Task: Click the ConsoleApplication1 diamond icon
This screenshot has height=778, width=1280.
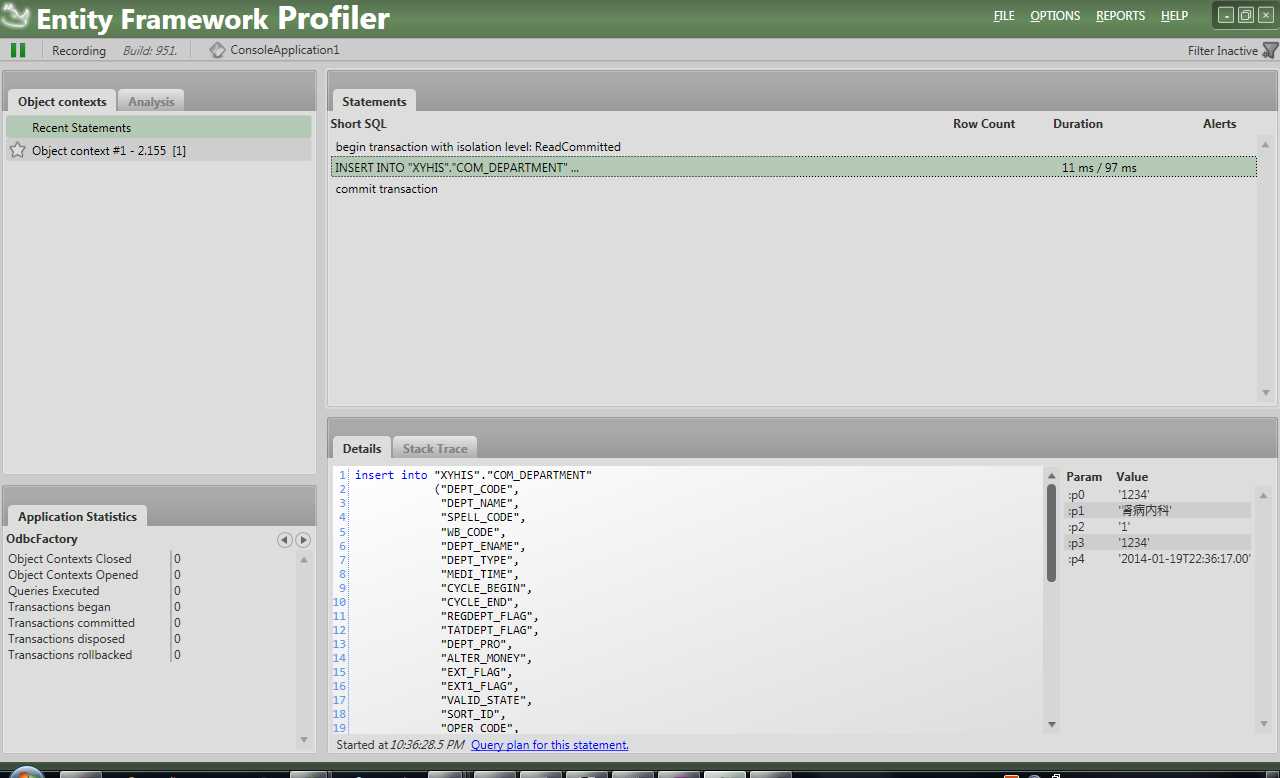Action: click(217, 50)
